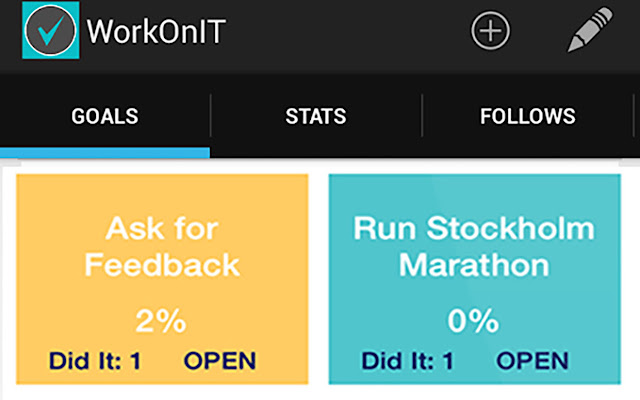Click divider between STATS and FOLLOWS tabs
The image size is (640, 400).
point(422,116)
